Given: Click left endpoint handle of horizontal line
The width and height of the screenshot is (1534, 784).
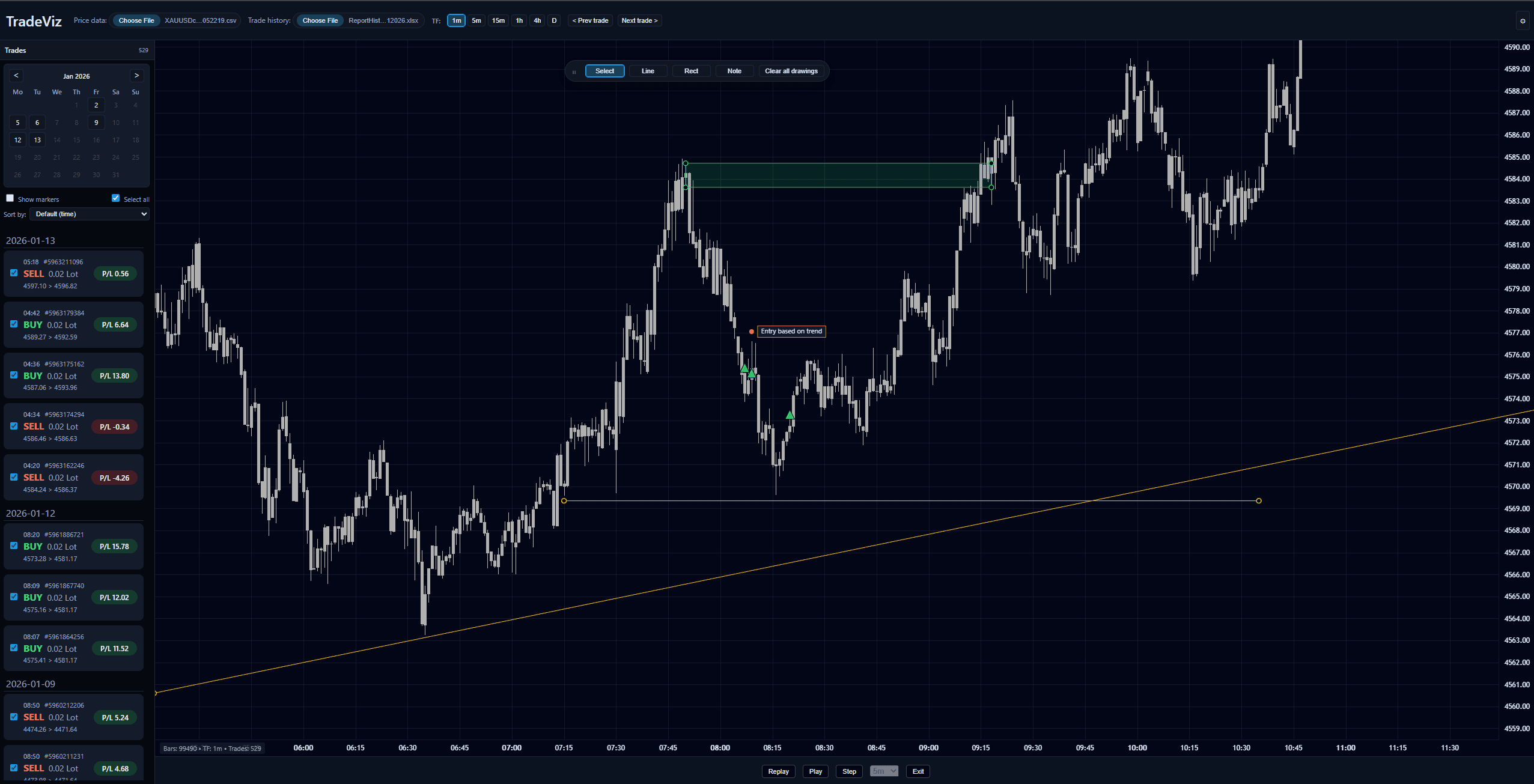Looking at the screenshot, I should [564, 501].
